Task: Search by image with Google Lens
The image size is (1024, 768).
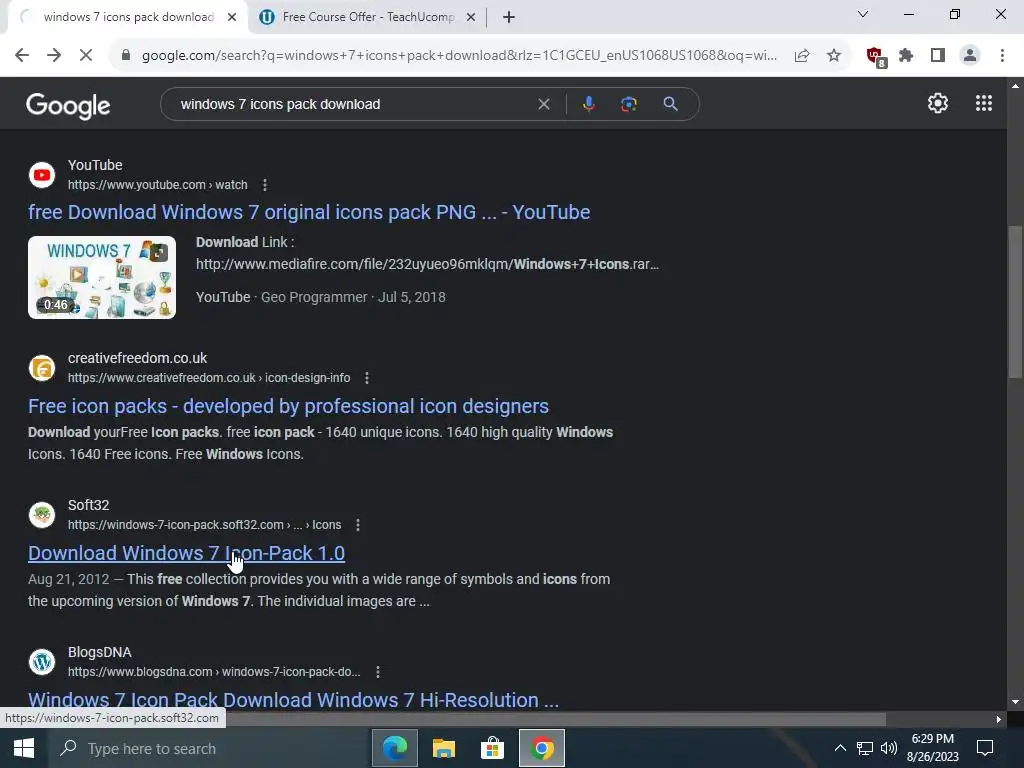Action: (x=628, y=104)
